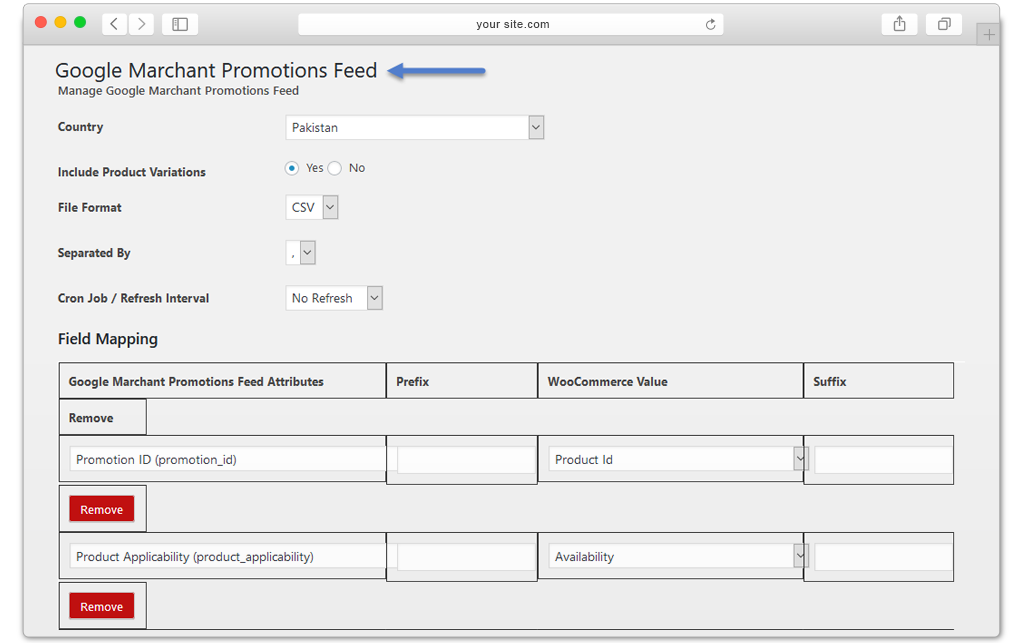Image resolution: width=1024 pixels, height=643 pixels.
Task: Open the Separated By comma dropdown
Action: click(x=300, y=253)
